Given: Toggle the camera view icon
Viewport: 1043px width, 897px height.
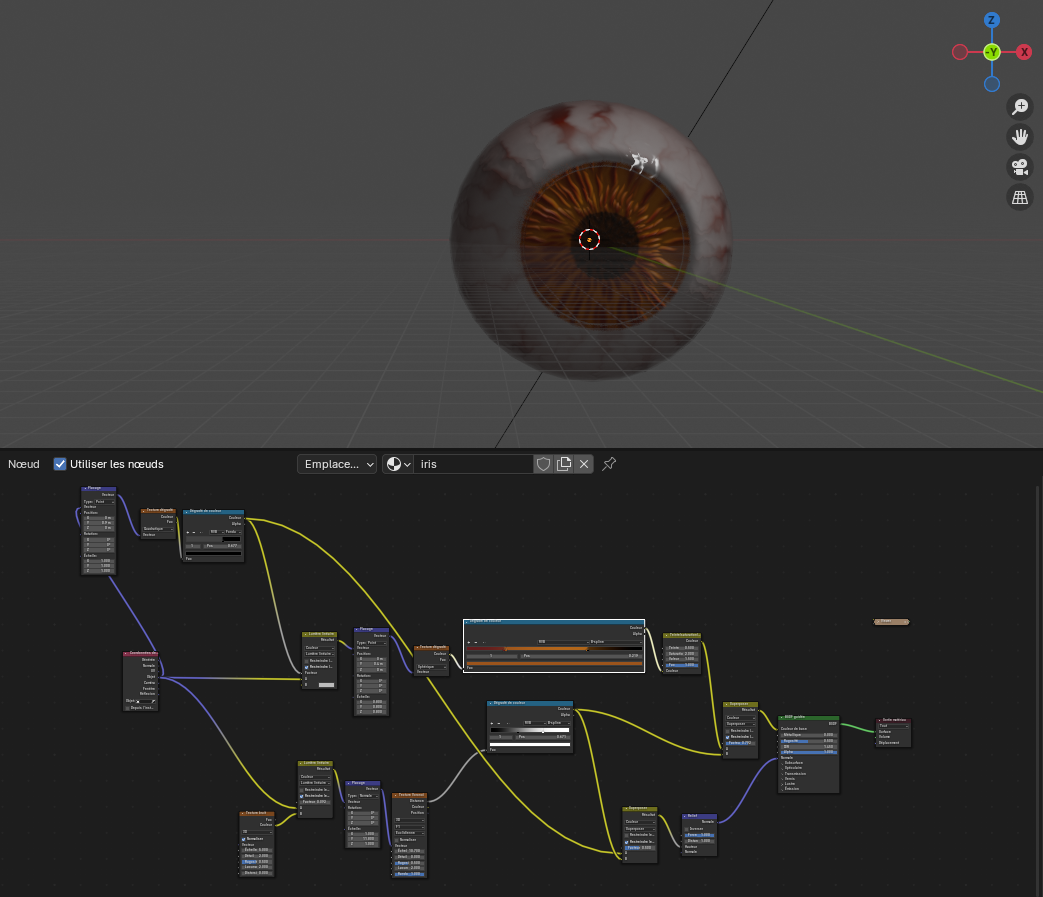Looking at the screenshot, I should [x=1020, y=167].
